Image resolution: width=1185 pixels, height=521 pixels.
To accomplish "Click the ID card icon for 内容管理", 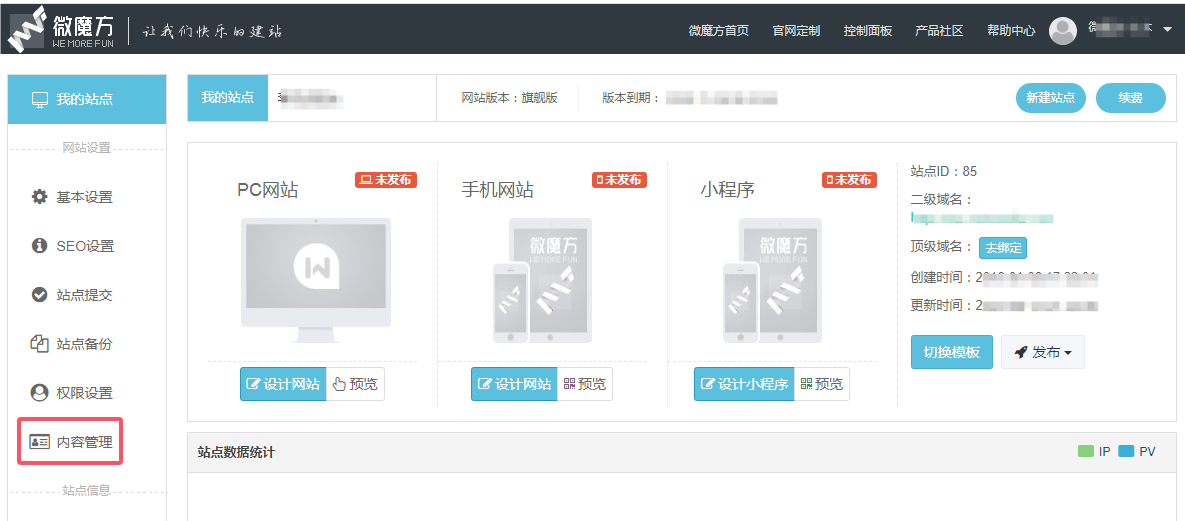I will (x=39, y=442).
